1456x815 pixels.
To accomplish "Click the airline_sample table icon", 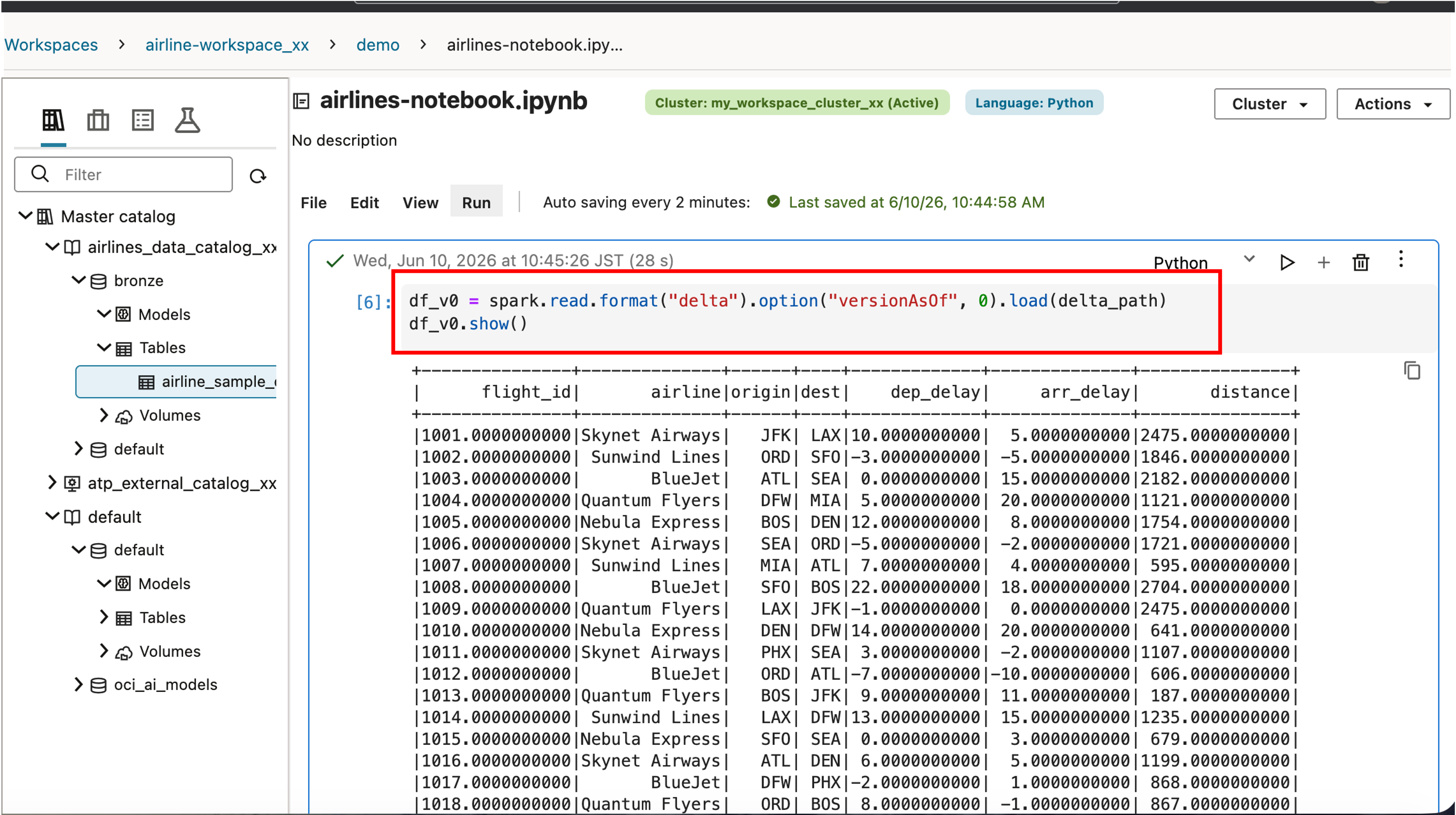I will 146,382.
